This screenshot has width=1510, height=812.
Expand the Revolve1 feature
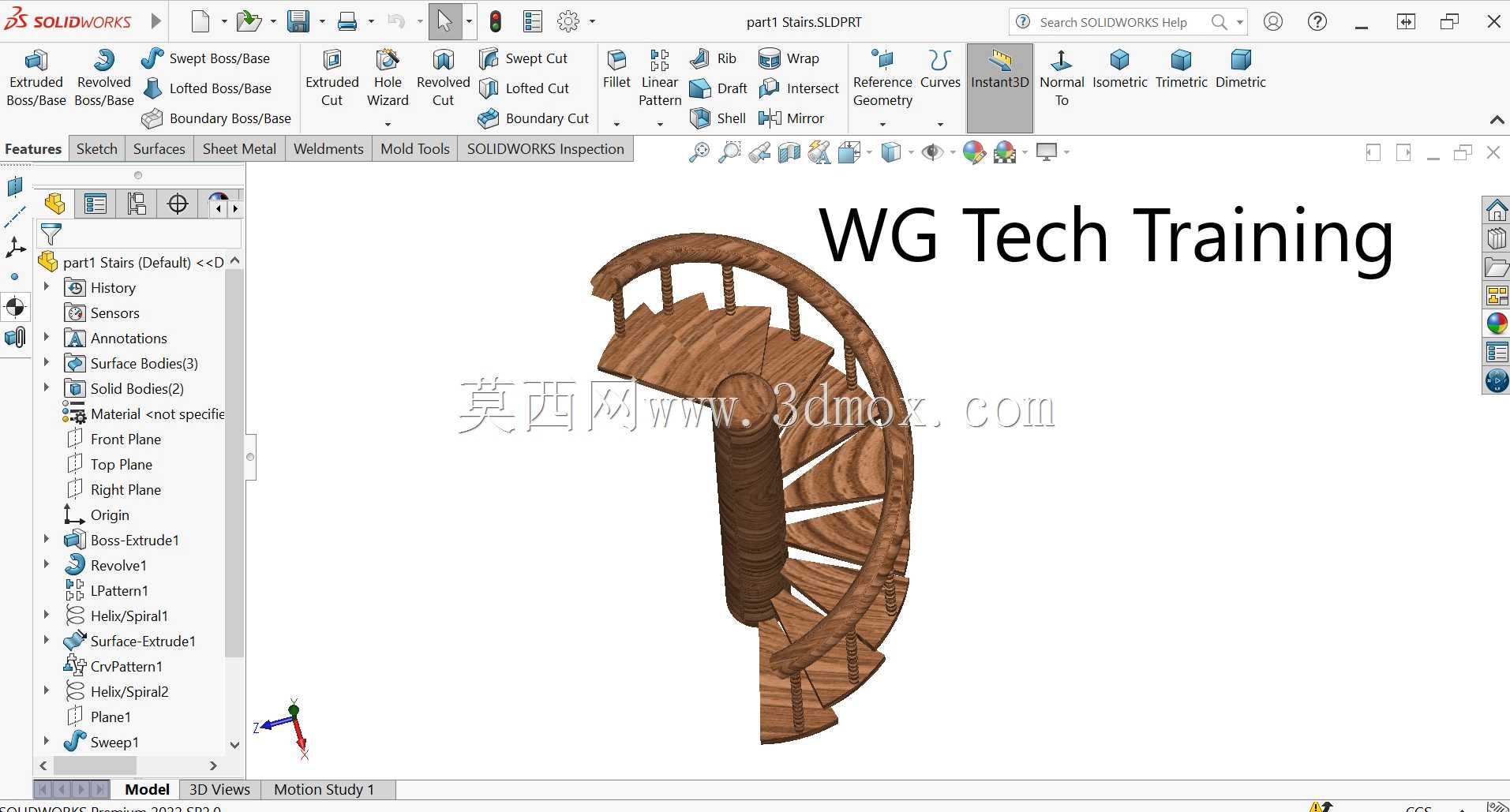pos(46,565)
